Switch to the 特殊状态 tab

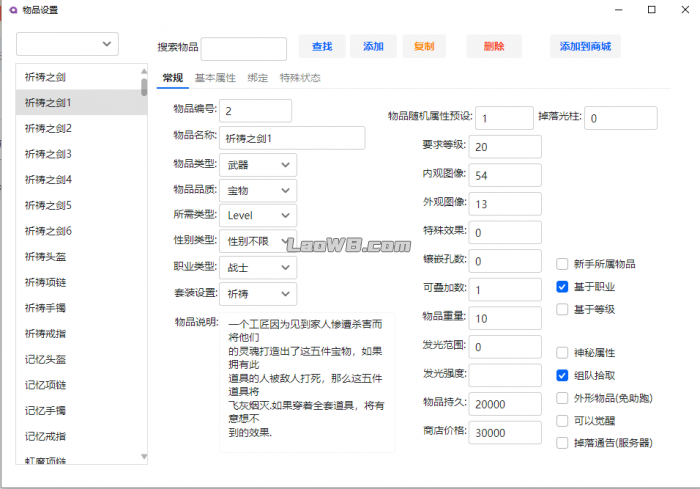pos(300,78)
